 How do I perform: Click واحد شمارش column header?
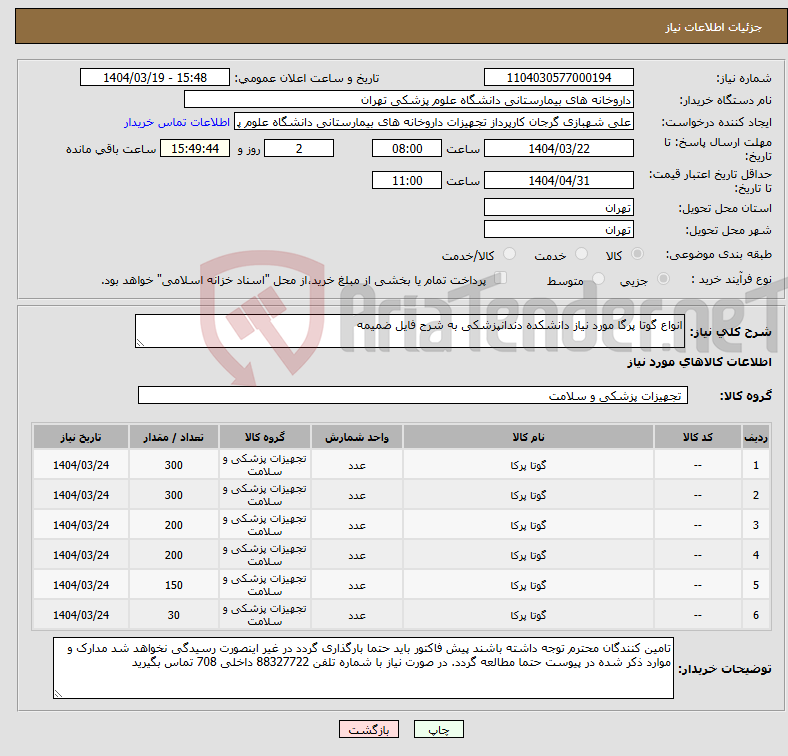click(x=357, y=437)
